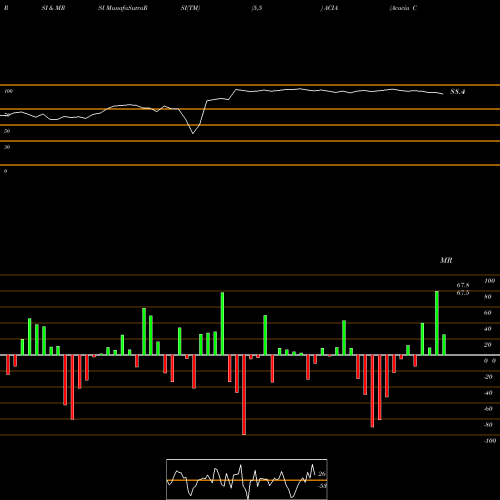Click the '-100' axis label of MR chart
The image size is (500, 500).
pos(490,441)
